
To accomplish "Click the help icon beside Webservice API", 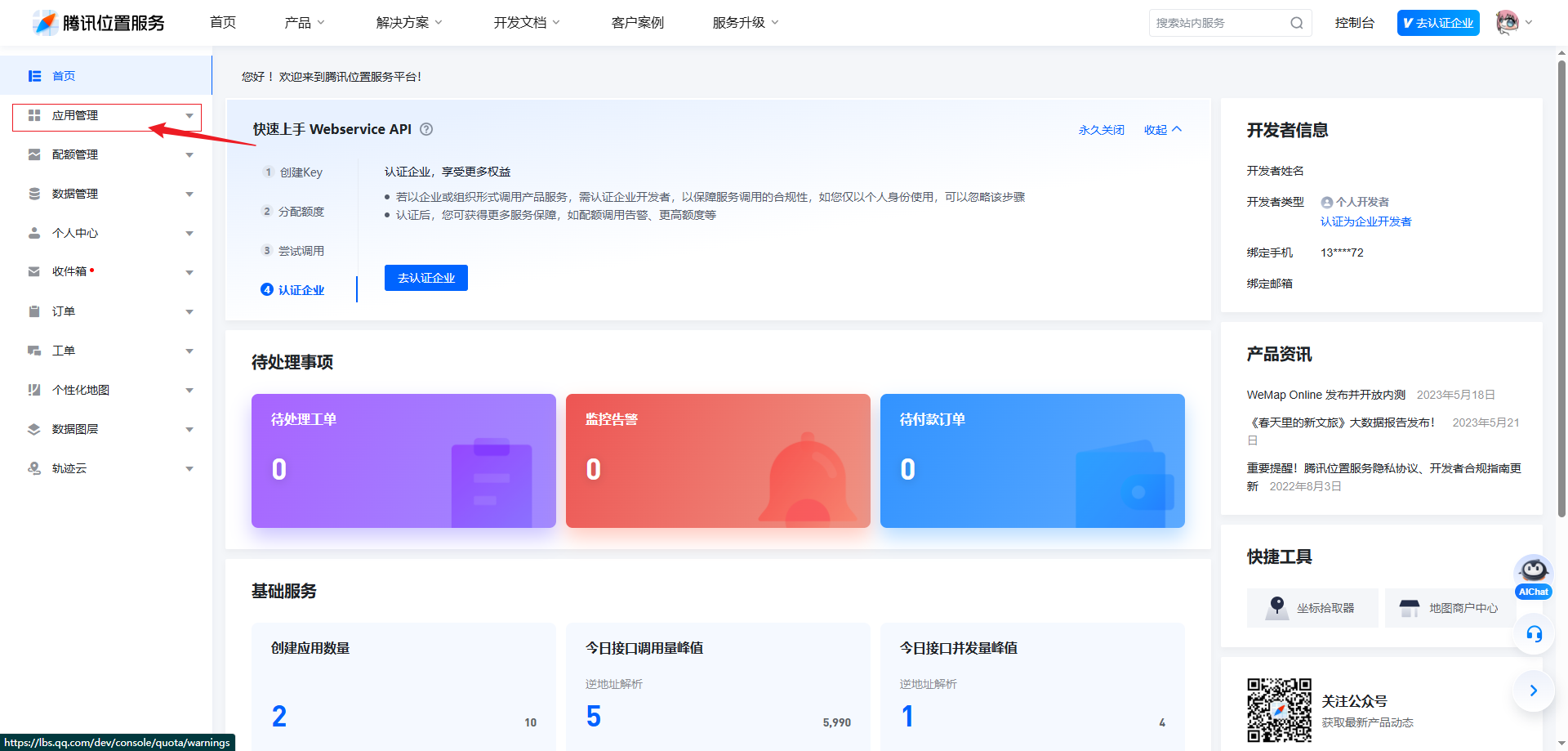I will pos(426,129).
